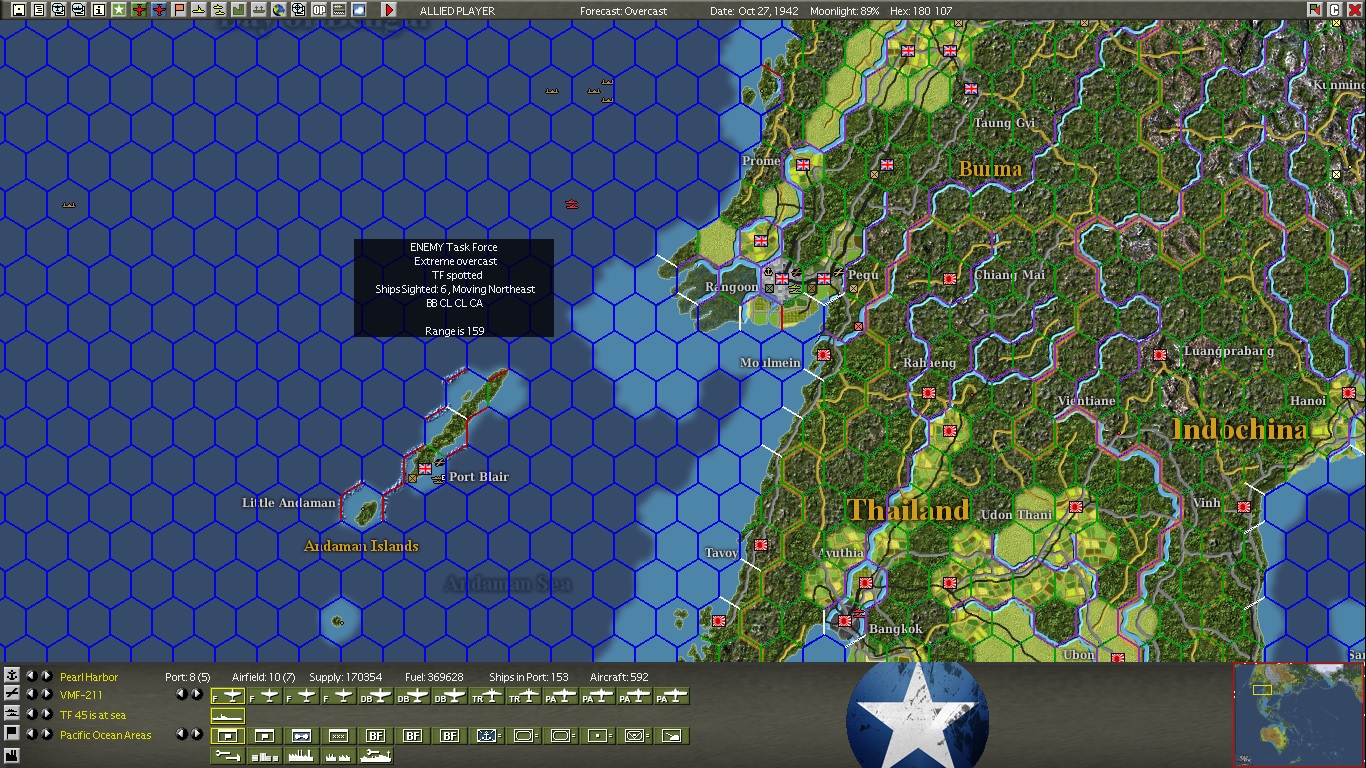Click the 'Date: Oct 27, 1942' text
Viewport: 1366px width, 768px height.
click(753, 11)
